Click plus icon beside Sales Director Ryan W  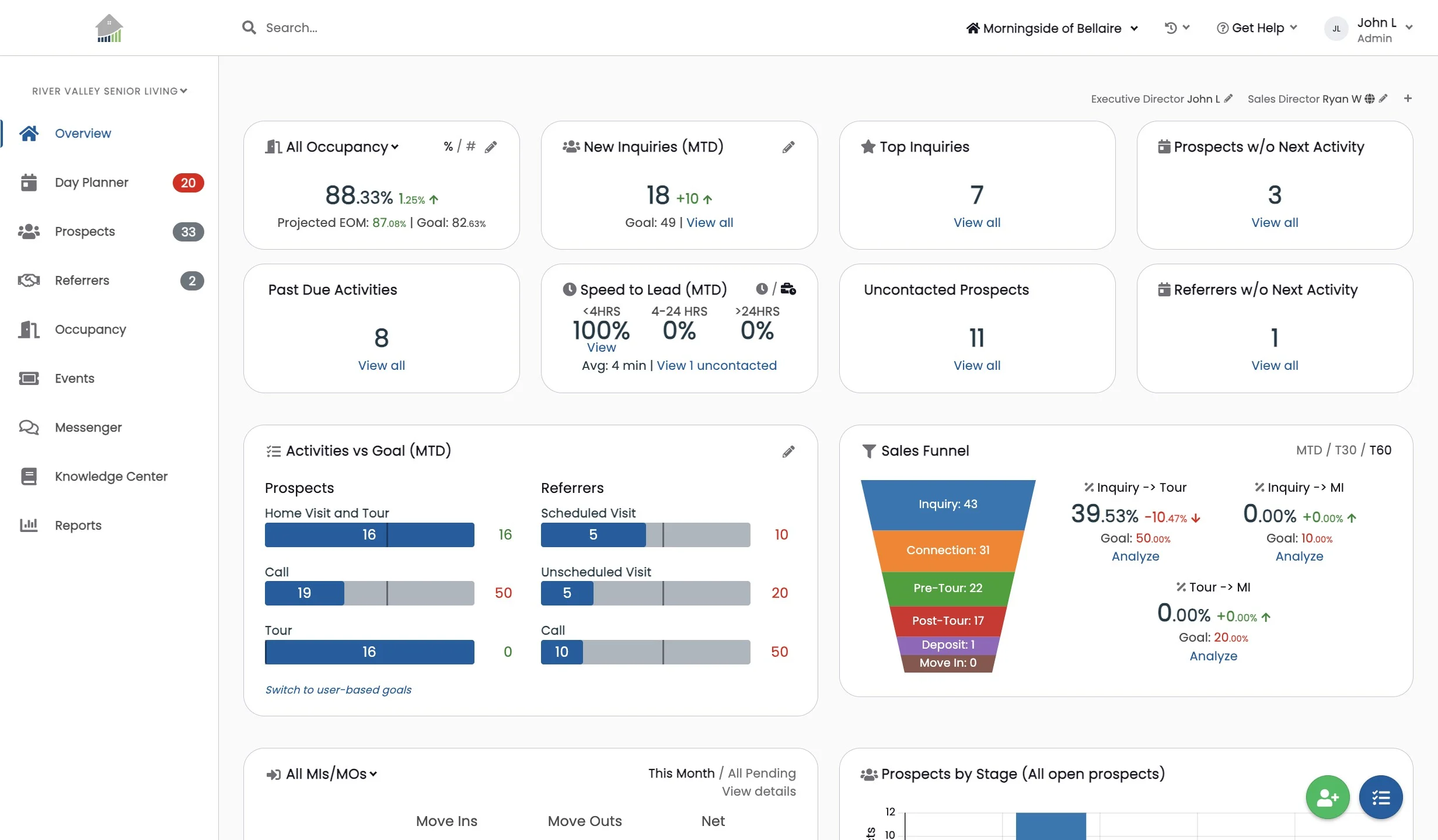[1408, 99]
